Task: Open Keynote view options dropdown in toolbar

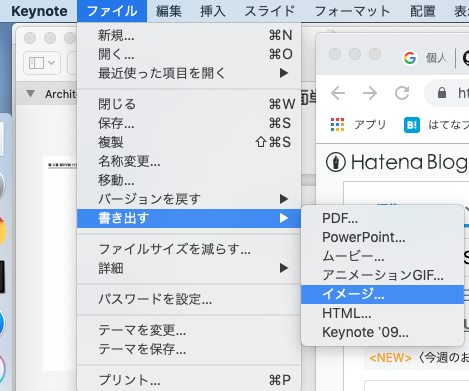Action: pyautogui.click(x=42, y=63)
